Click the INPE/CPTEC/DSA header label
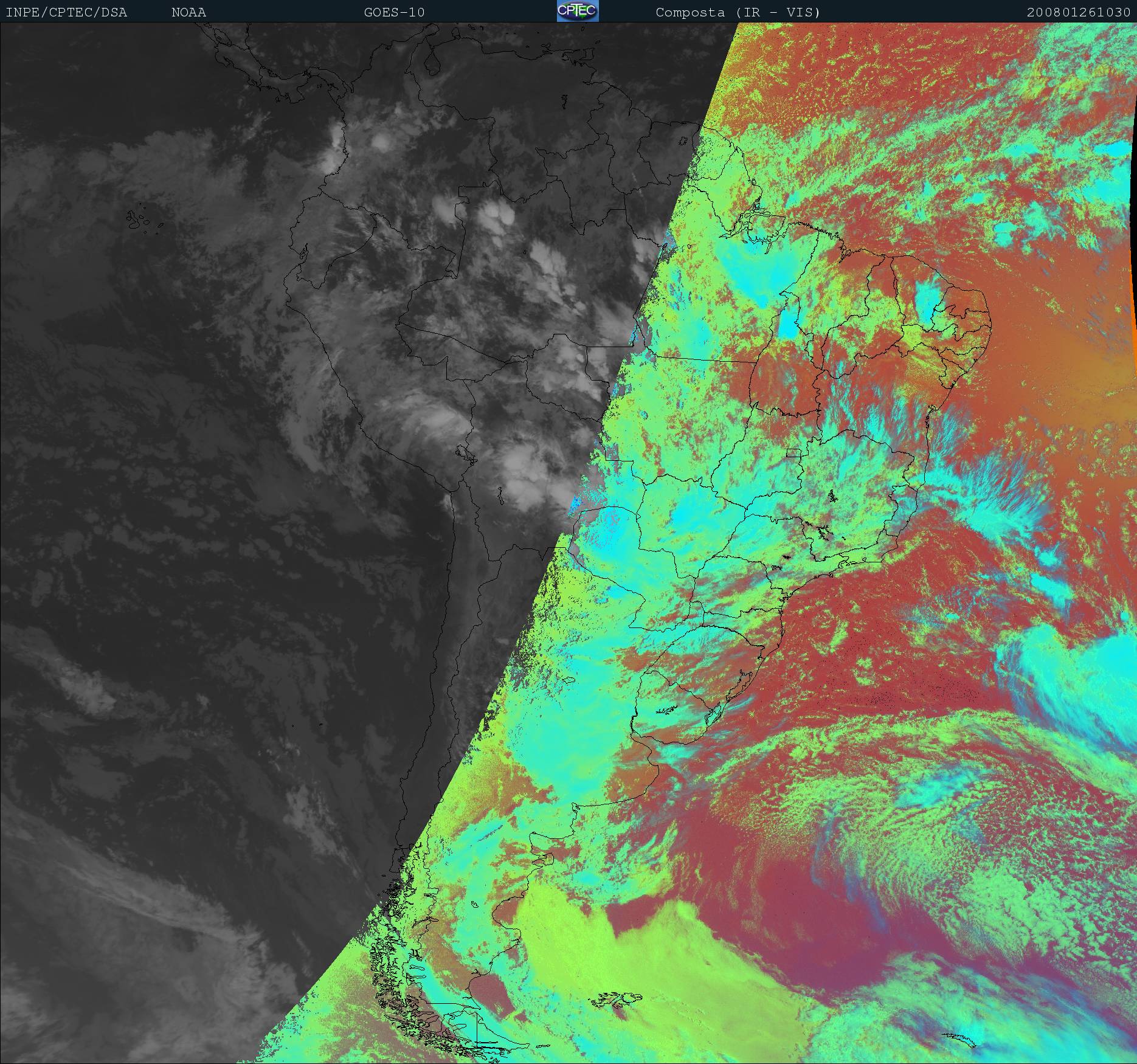1137x1064 pixels. point(66,13)
